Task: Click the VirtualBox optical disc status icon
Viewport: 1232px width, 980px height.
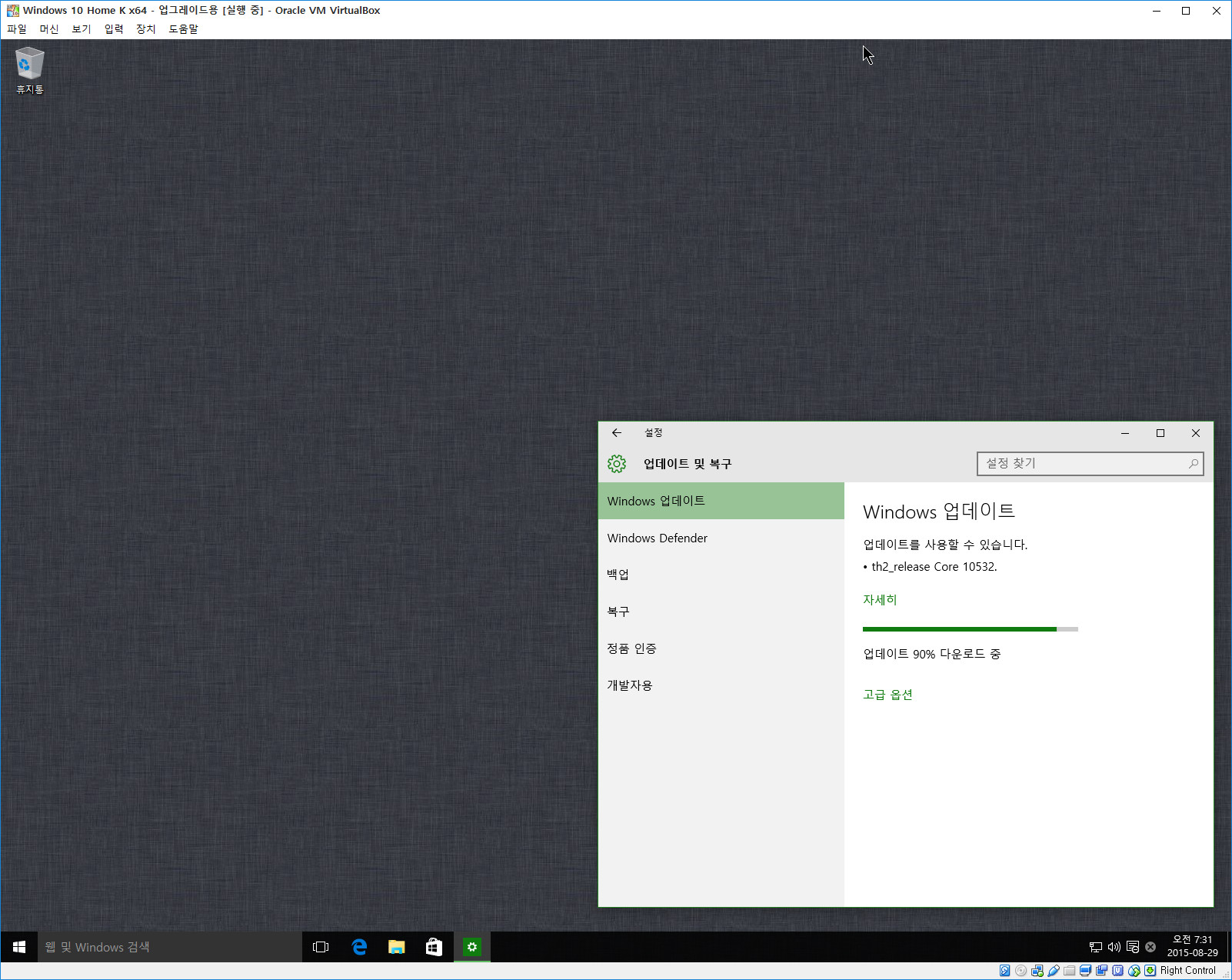Action: 1021,971
